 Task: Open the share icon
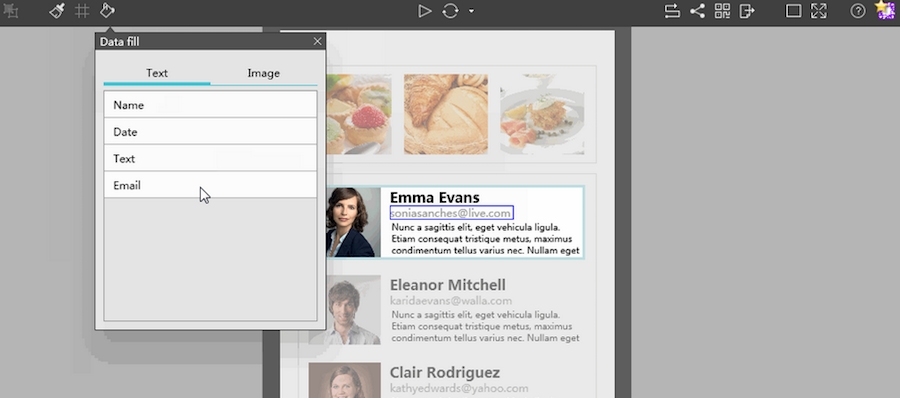(x=697, y=11)
